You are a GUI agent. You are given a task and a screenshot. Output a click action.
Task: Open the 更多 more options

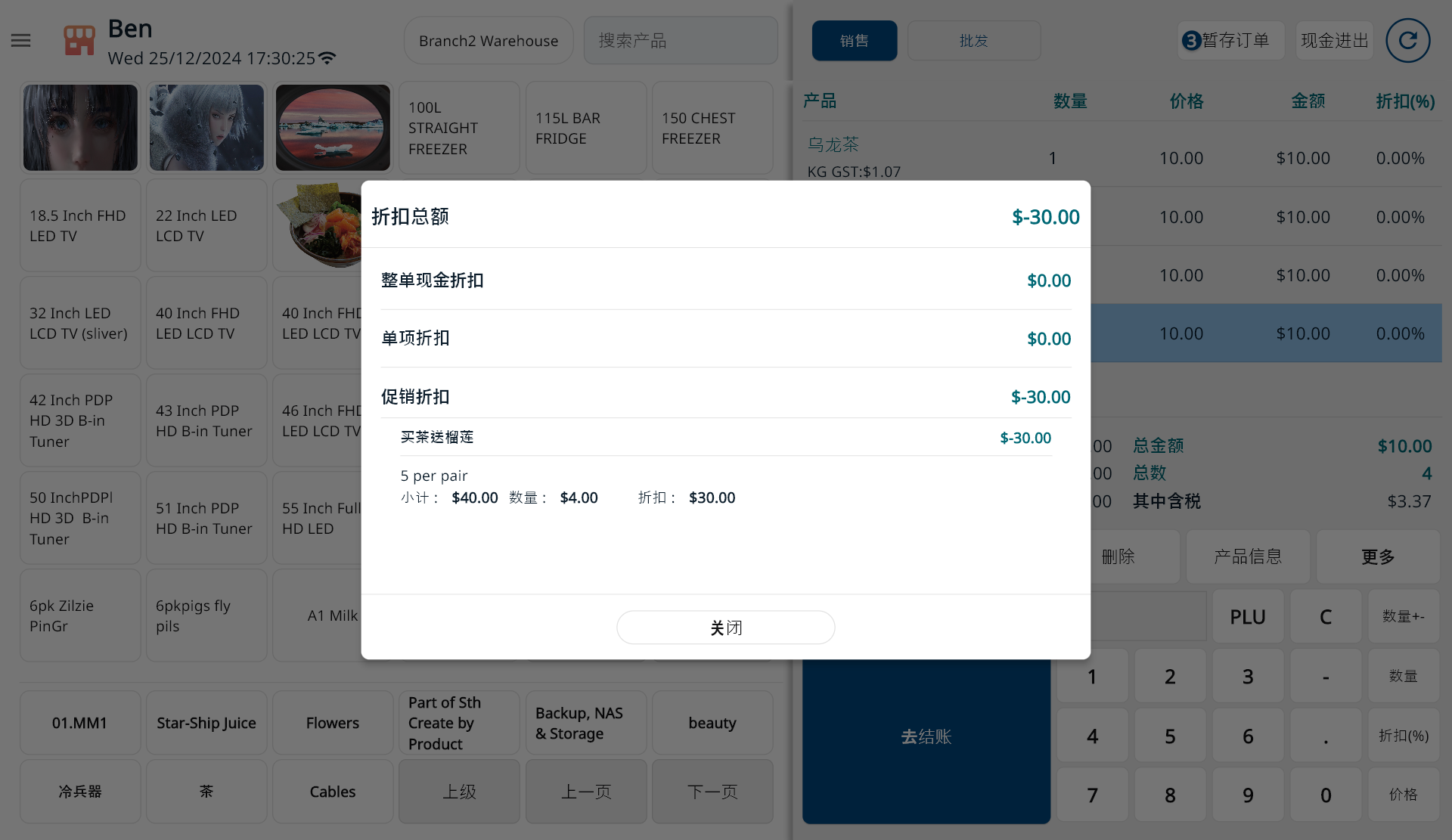[1378, 556]
